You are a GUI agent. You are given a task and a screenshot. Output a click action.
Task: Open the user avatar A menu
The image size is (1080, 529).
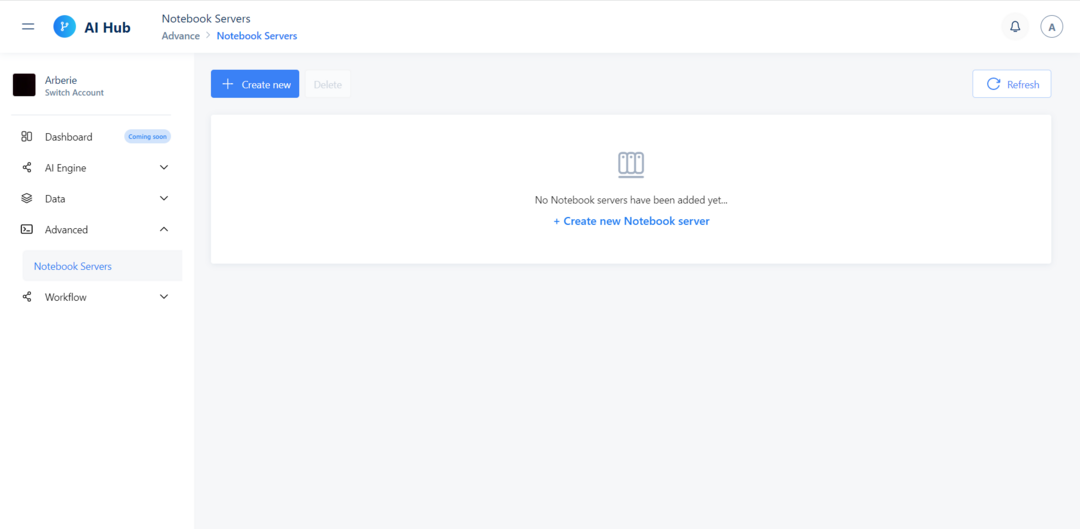click(1051, 27)
